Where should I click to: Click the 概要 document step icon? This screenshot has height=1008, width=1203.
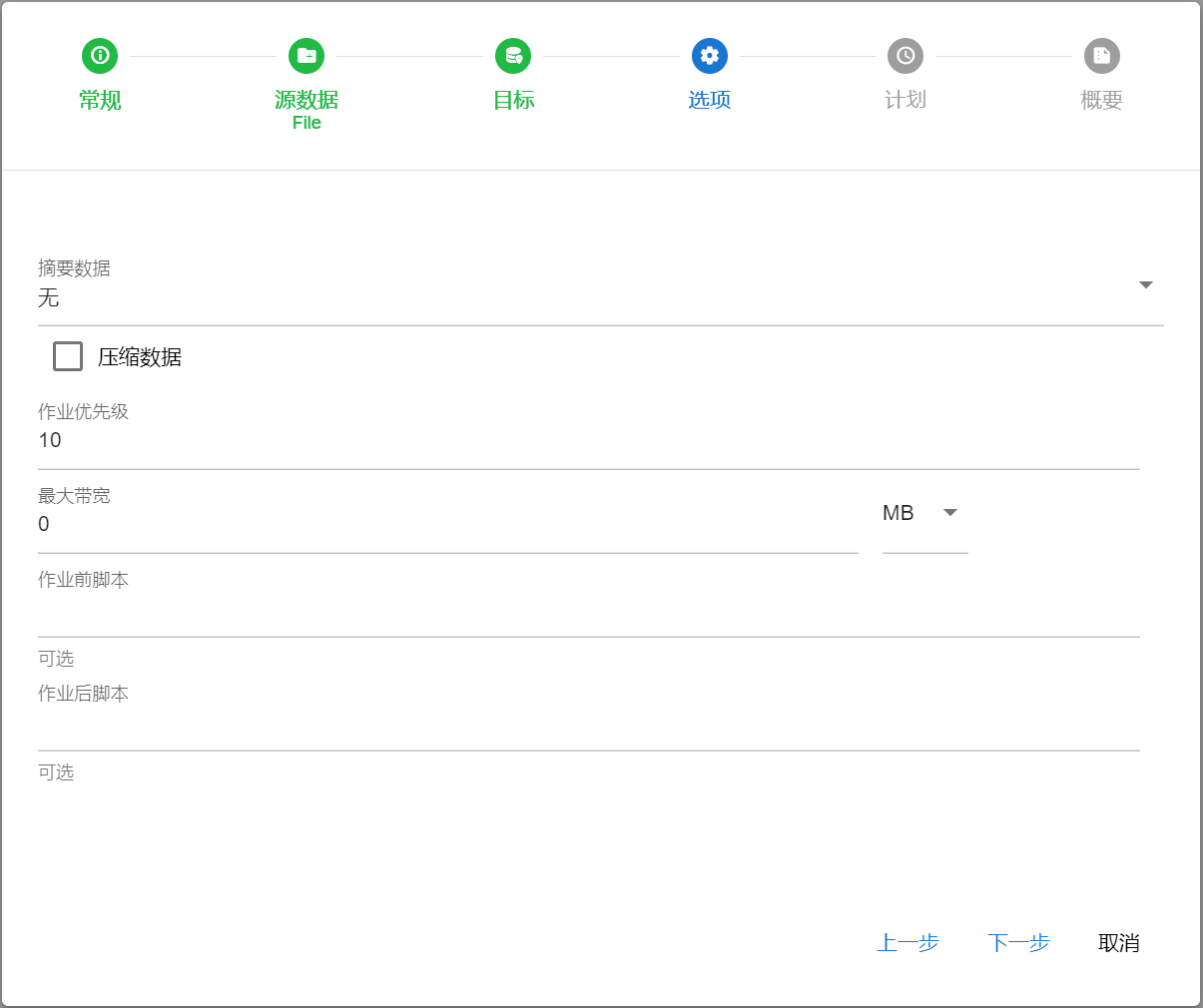(1102, 56)
